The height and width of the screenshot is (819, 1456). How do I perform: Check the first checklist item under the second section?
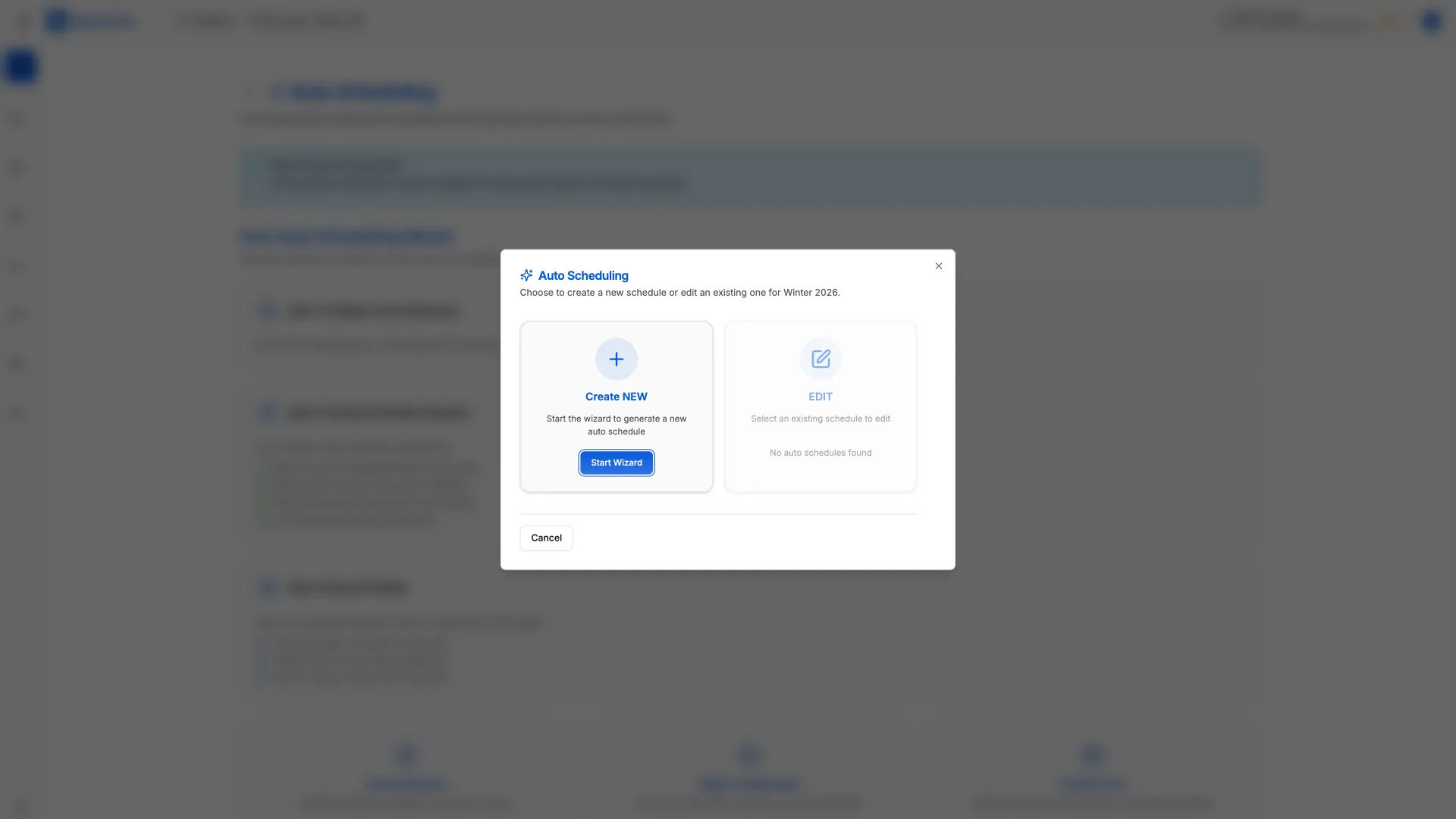click(263, 467)
